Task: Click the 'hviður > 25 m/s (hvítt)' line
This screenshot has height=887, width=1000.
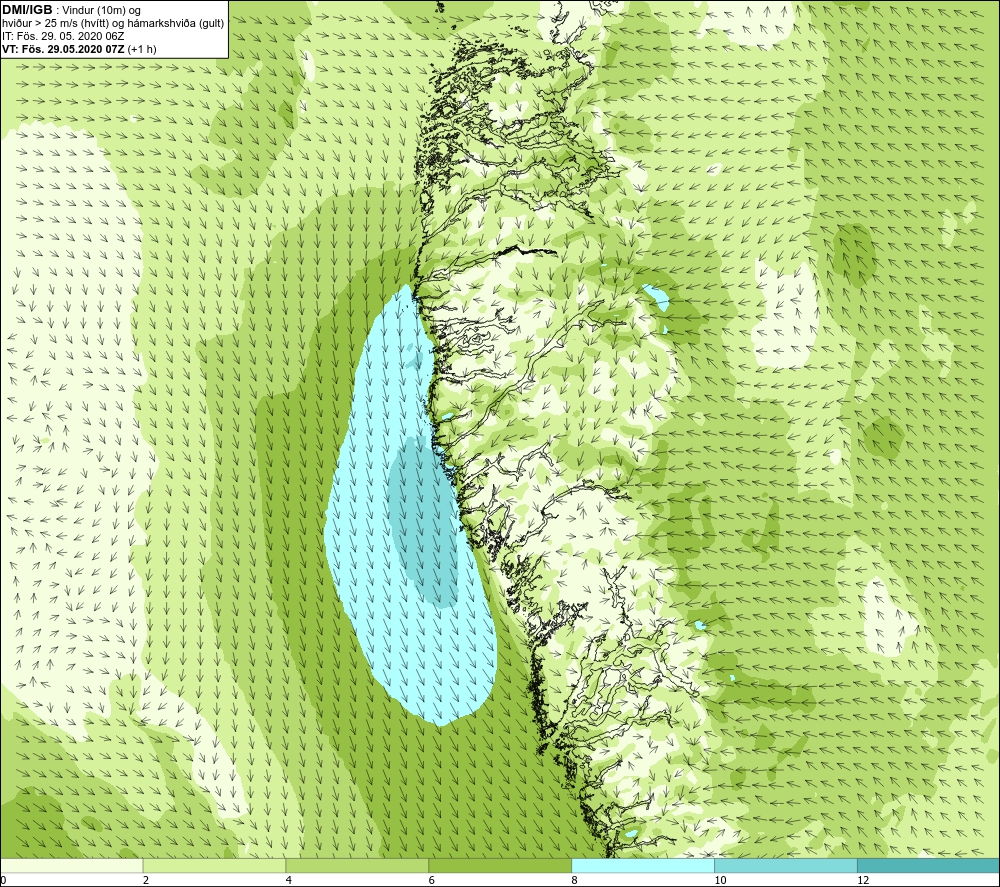Action: [x=114, y=24]
